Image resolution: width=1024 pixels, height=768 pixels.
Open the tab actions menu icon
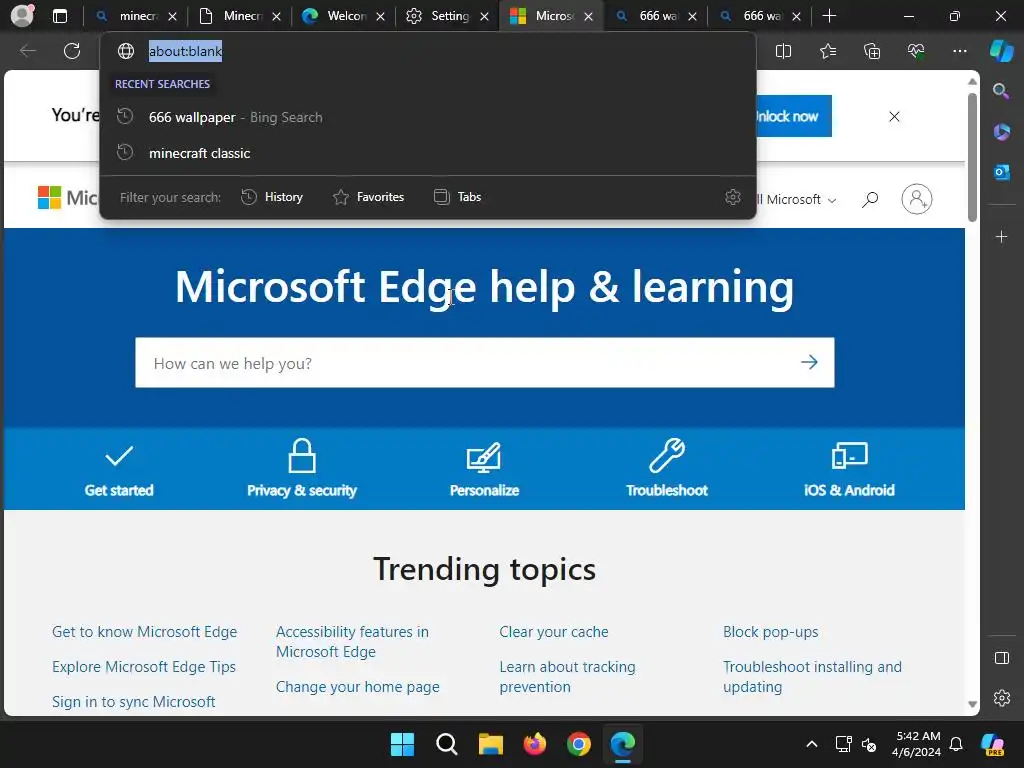click(60, 16)
